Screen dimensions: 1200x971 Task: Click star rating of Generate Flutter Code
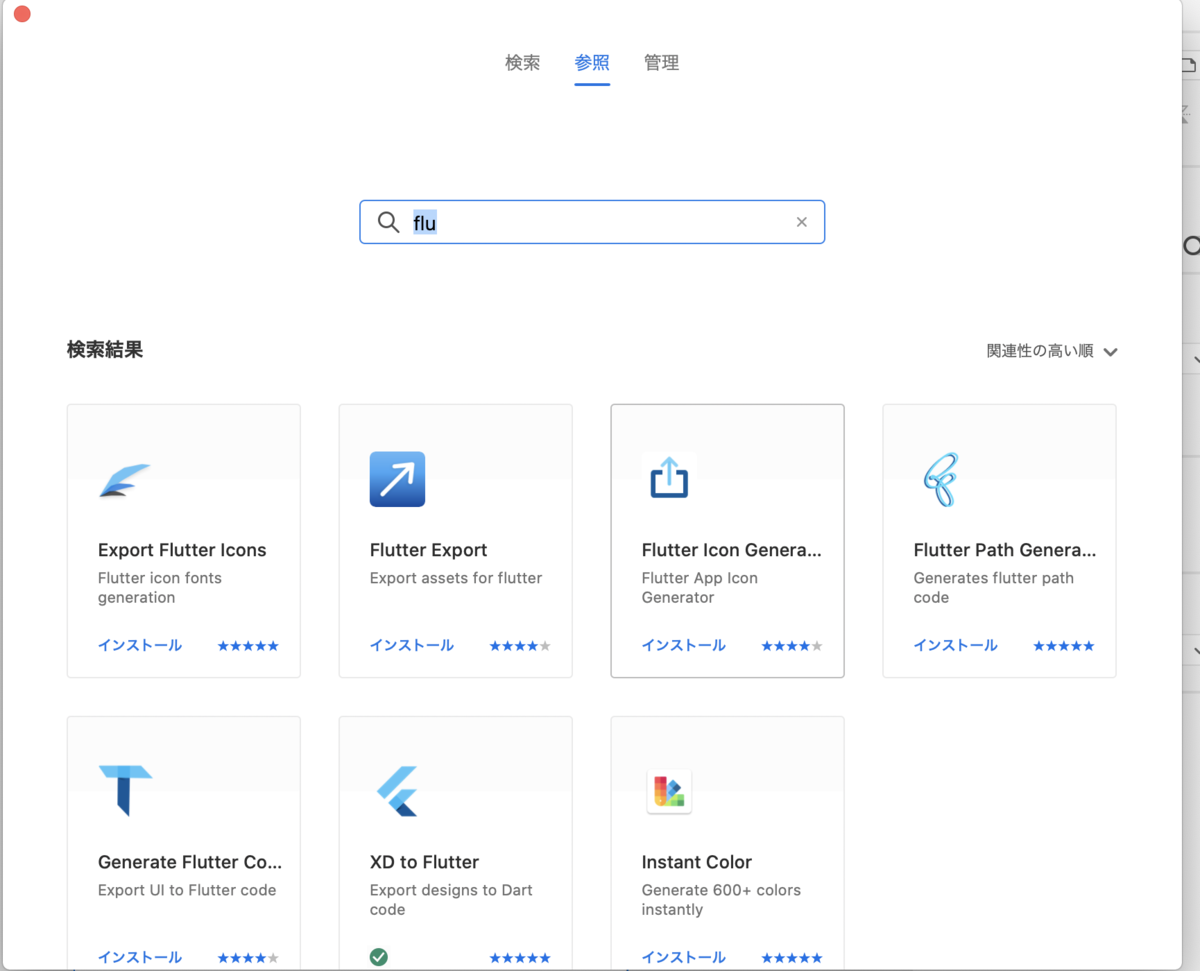pyautogui.click(x=248, y=958)
